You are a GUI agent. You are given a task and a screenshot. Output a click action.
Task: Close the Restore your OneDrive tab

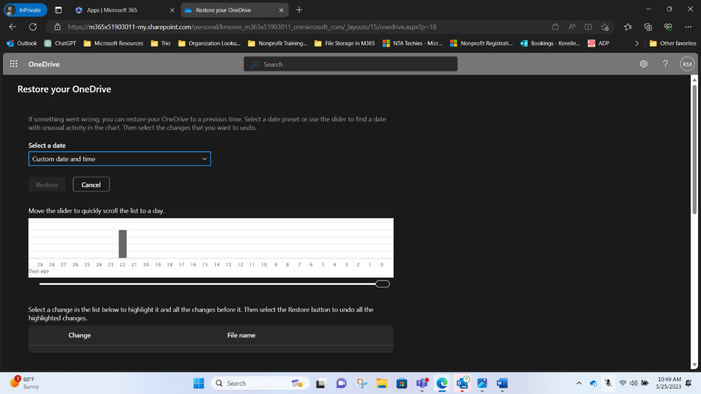281,10
